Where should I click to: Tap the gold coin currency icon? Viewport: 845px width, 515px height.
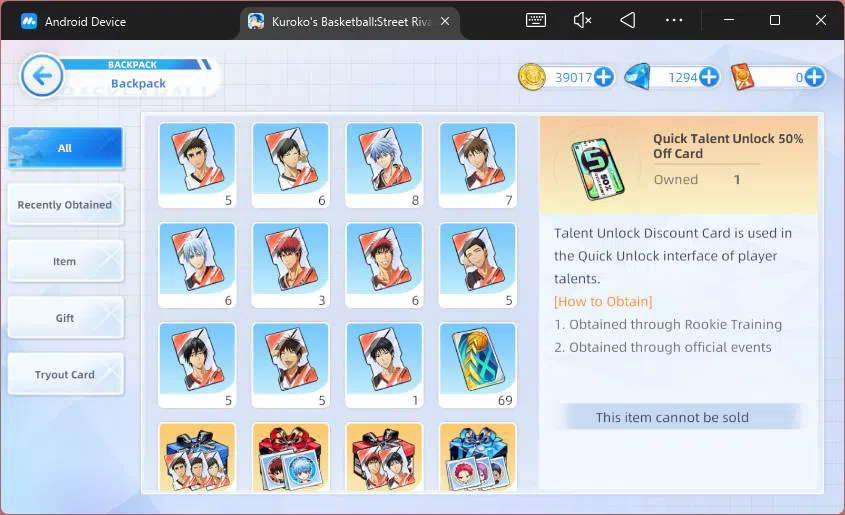point(532,77)
